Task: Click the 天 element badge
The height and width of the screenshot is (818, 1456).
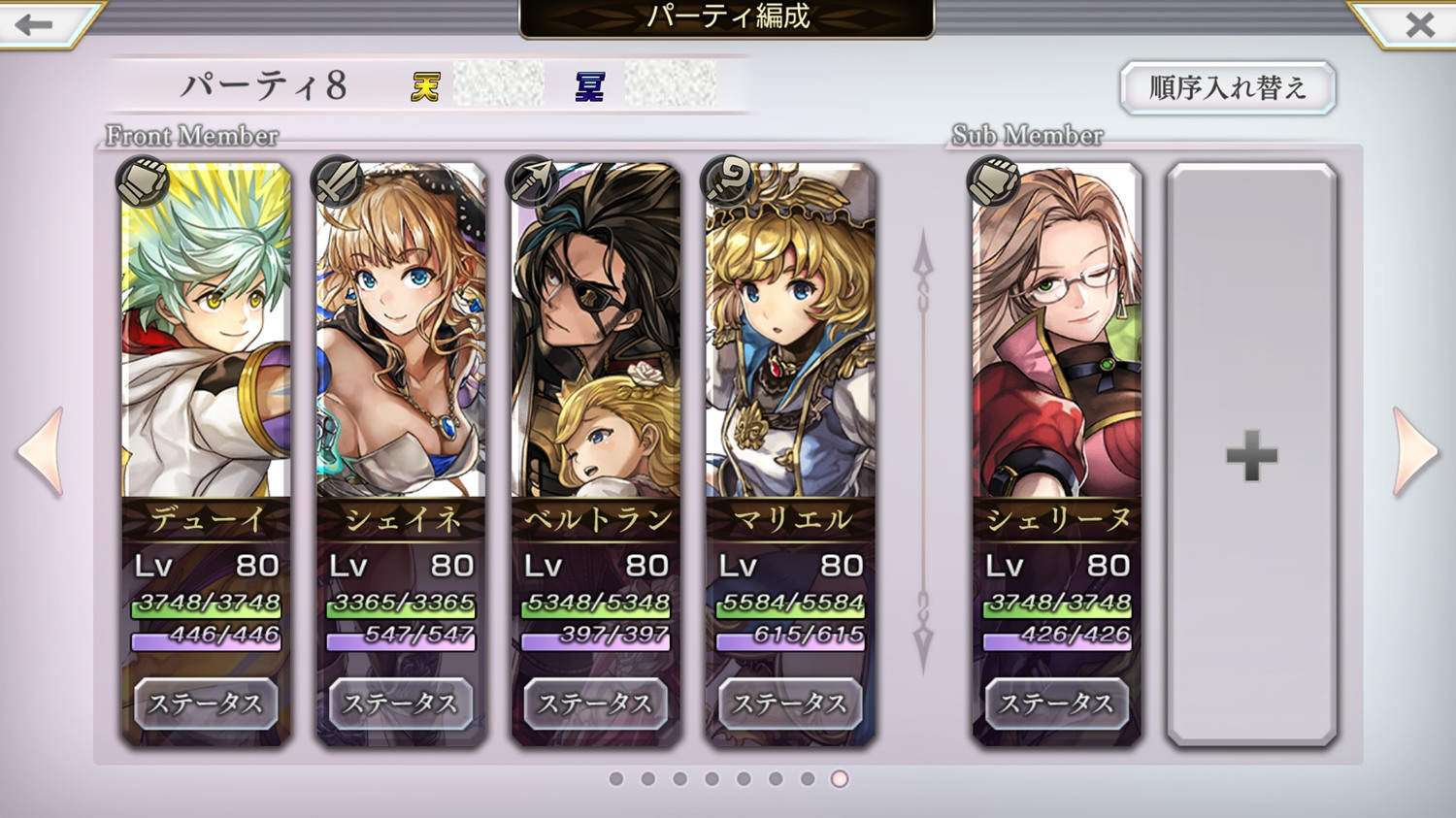Action: pyautogui.click(x=426, y=87)
